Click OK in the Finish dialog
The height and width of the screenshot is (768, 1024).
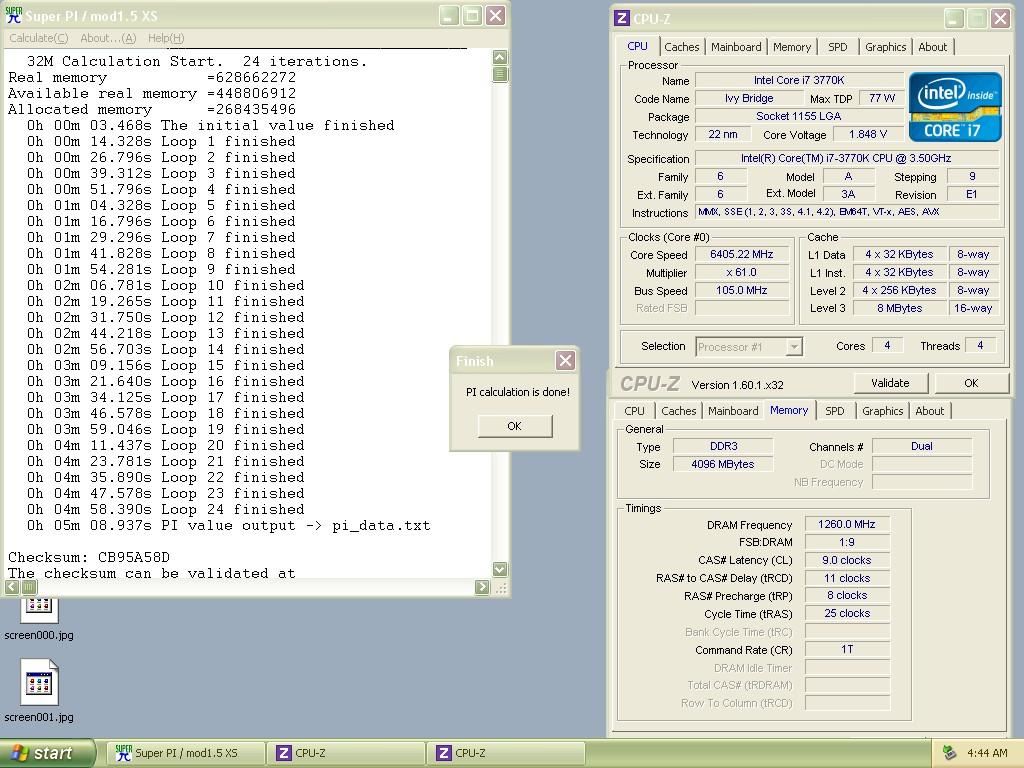tap(515, 426)
